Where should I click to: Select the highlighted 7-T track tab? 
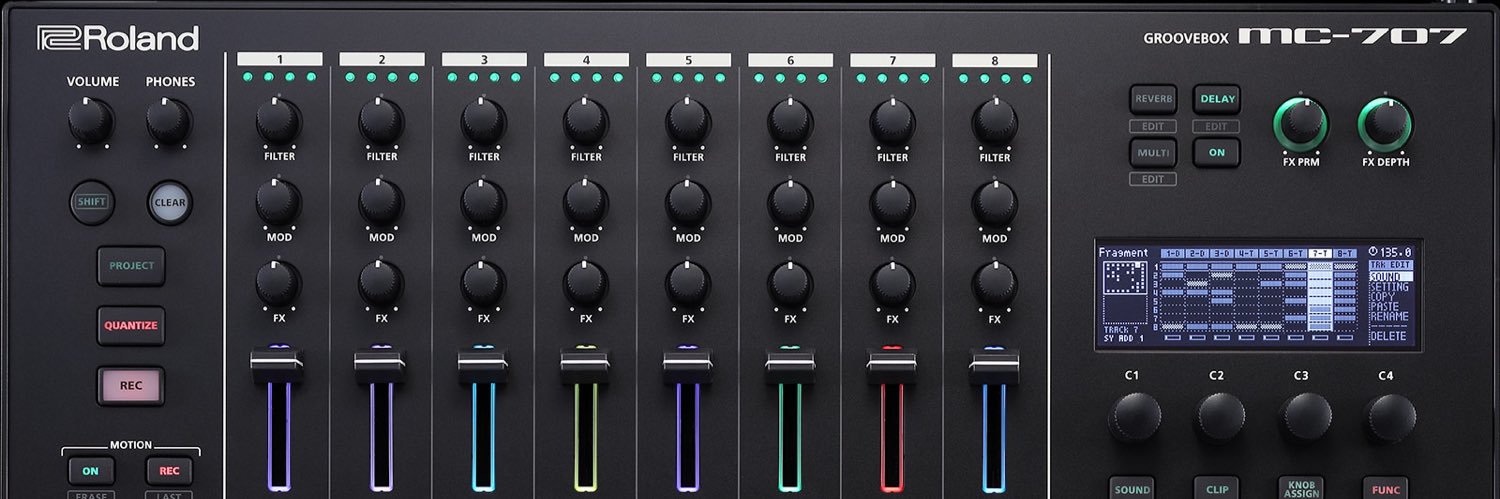[x=1321, y=253]
